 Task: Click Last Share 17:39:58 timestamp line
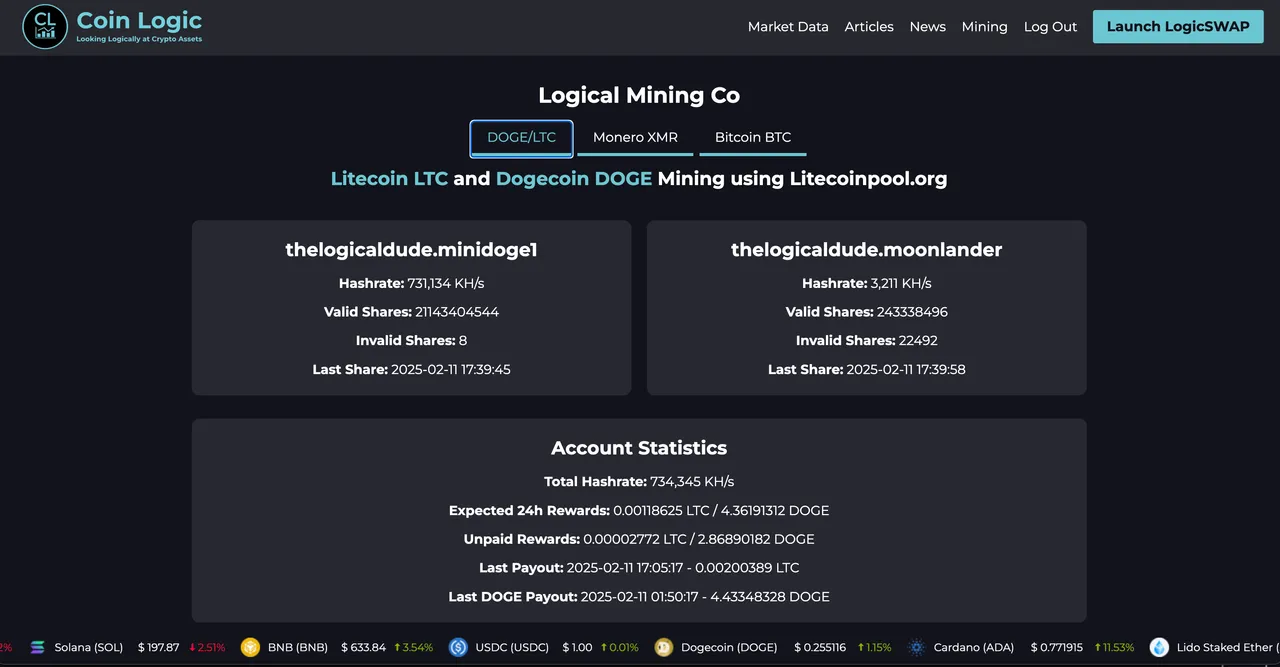[866, 370]
